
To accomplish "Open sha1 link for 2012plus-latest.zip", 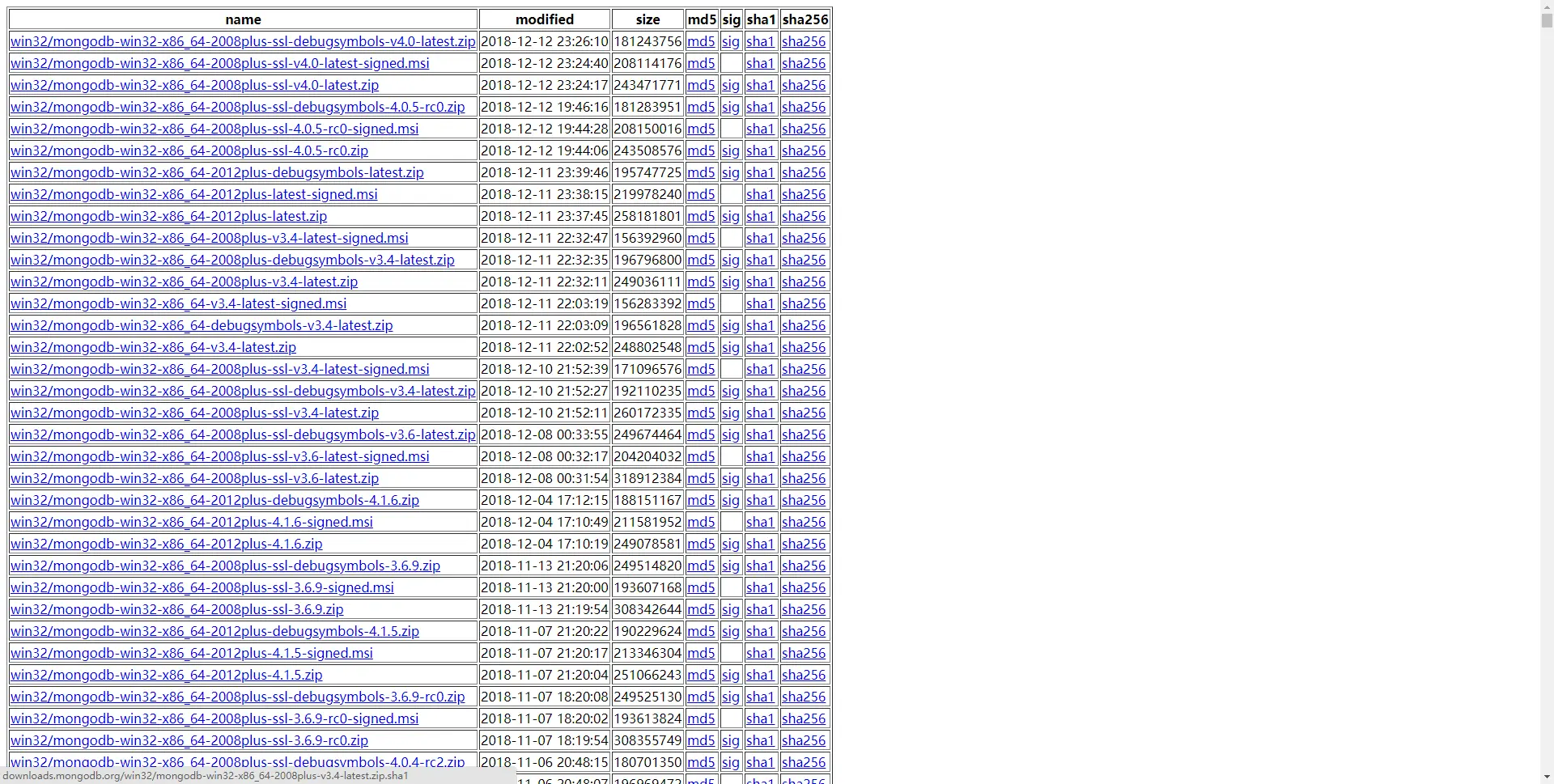I will (x=760, y=216).
